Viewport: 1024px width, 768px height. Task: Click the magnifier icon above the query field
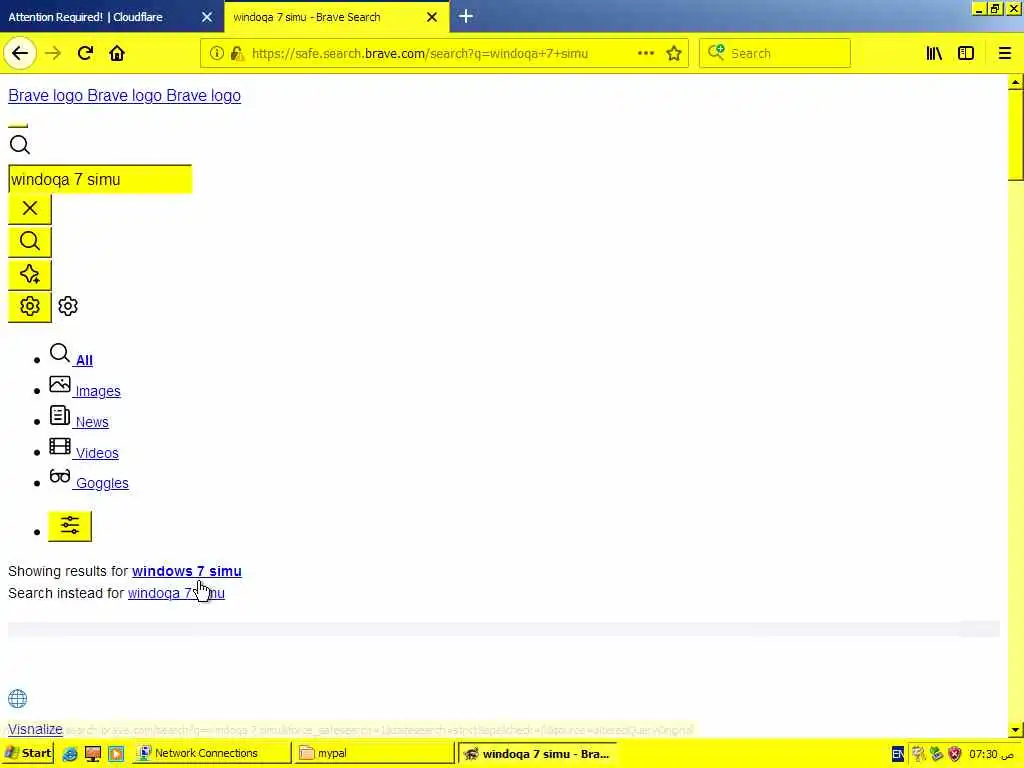[20, 145]
